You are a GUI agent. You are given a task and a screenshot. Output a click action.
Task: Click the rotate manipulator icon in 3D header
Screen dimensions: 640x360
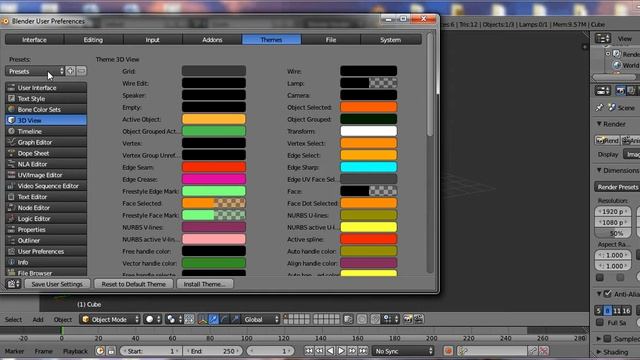click(224, 320)
